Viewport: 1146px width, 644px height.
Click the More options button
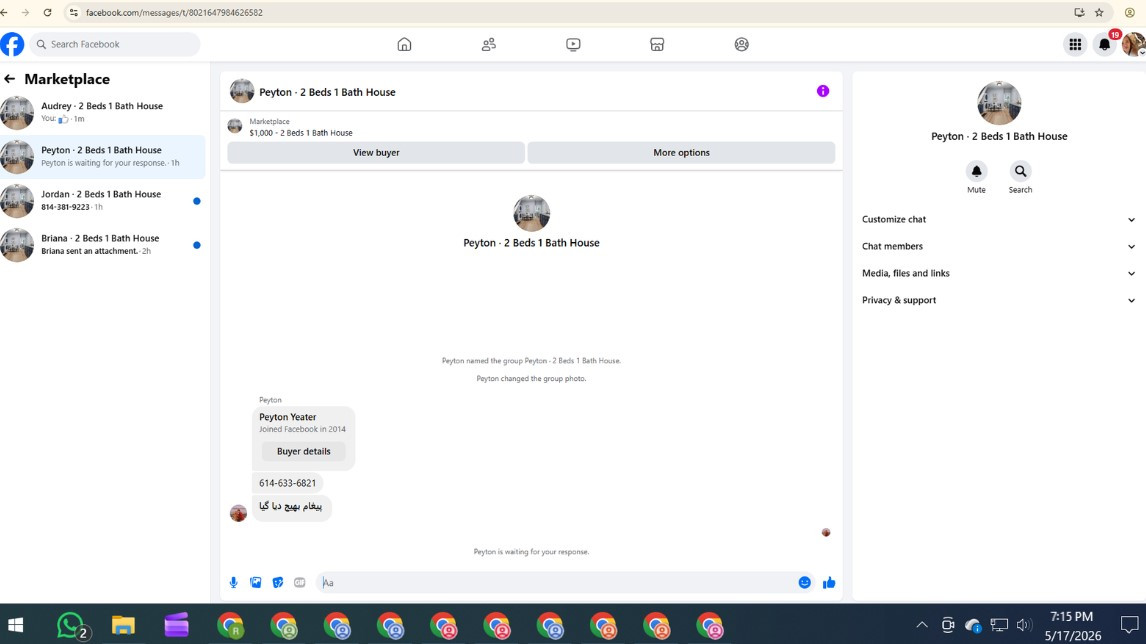(681, 153)
